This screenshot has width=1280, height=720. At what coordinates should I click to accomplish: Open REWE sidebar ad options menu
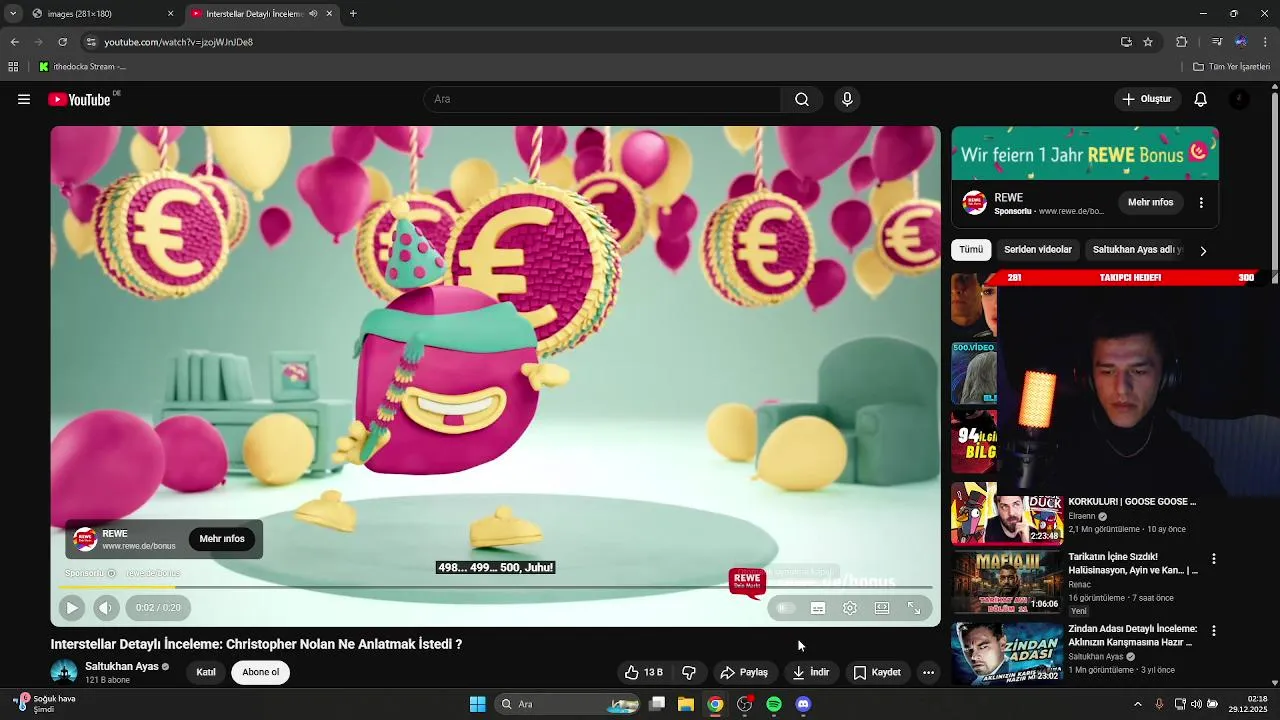click(x=1201, y=202)
